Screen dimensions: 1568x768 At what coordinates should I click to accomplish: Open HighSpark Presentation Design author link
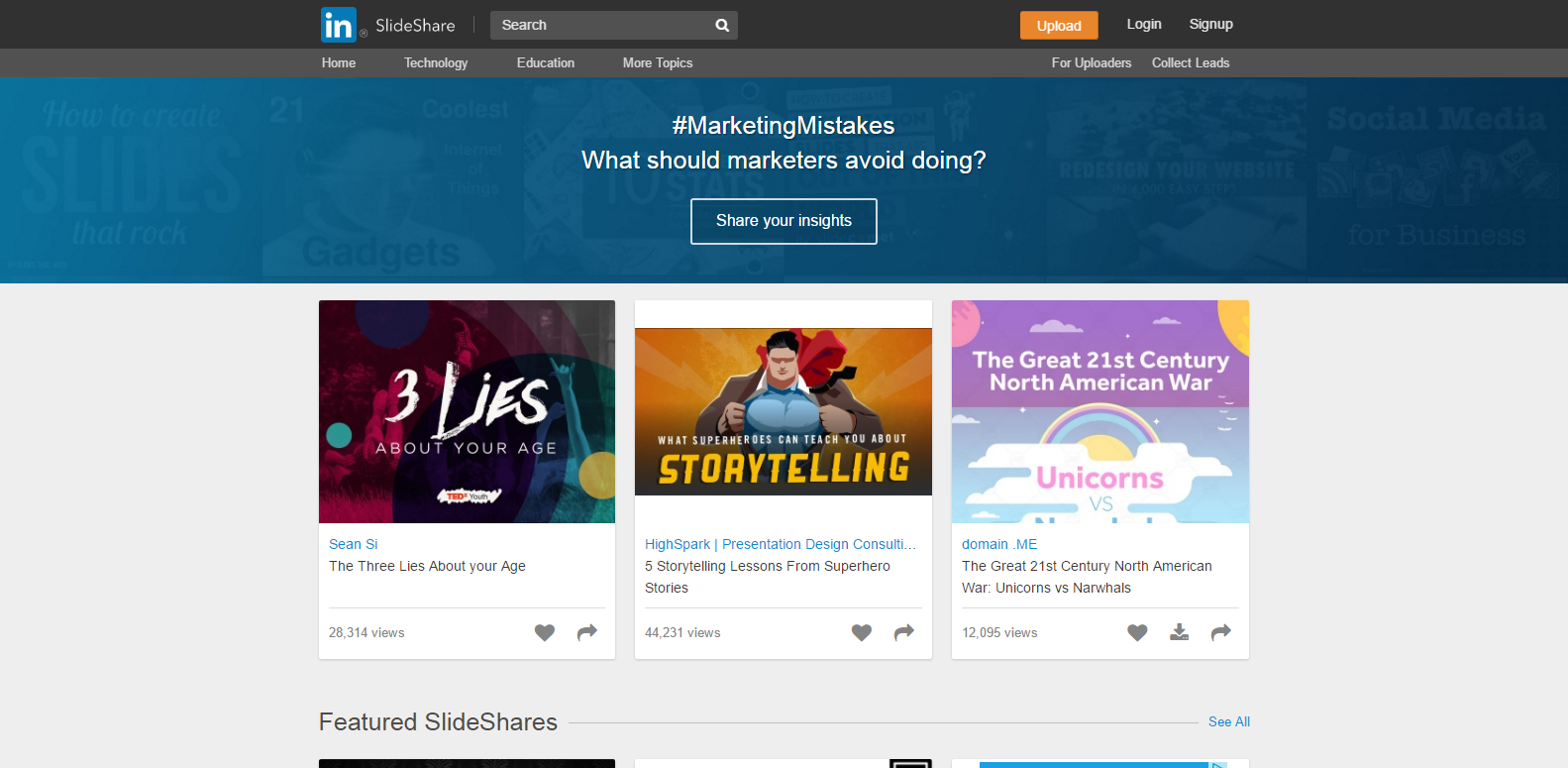click(781, 544)
